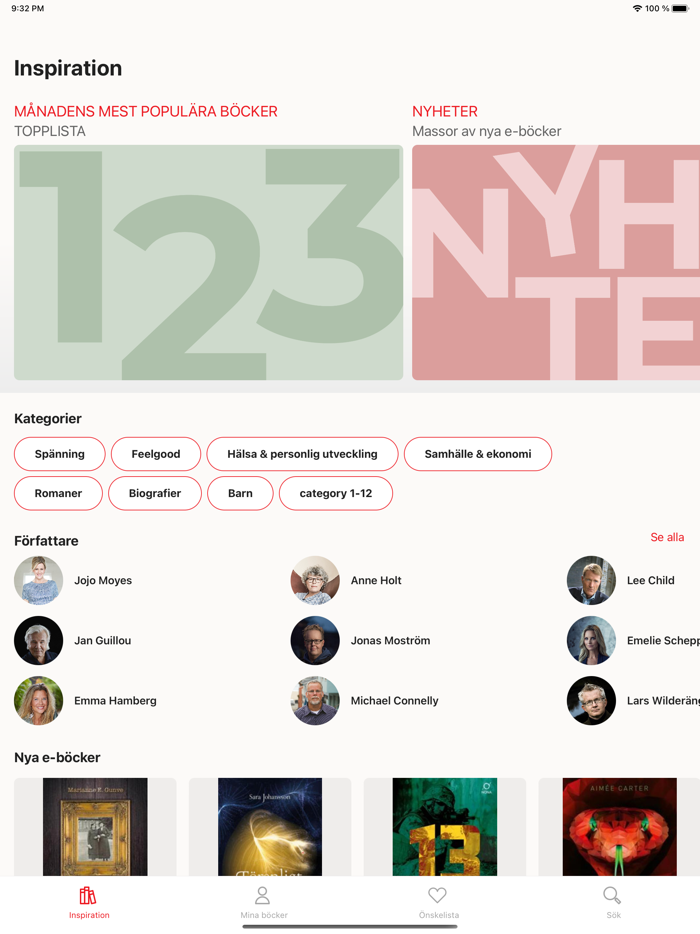Open the green book cover showing 13
Image resolution: width=700 pixels, height=934 pixels.
tap(444, 827)
